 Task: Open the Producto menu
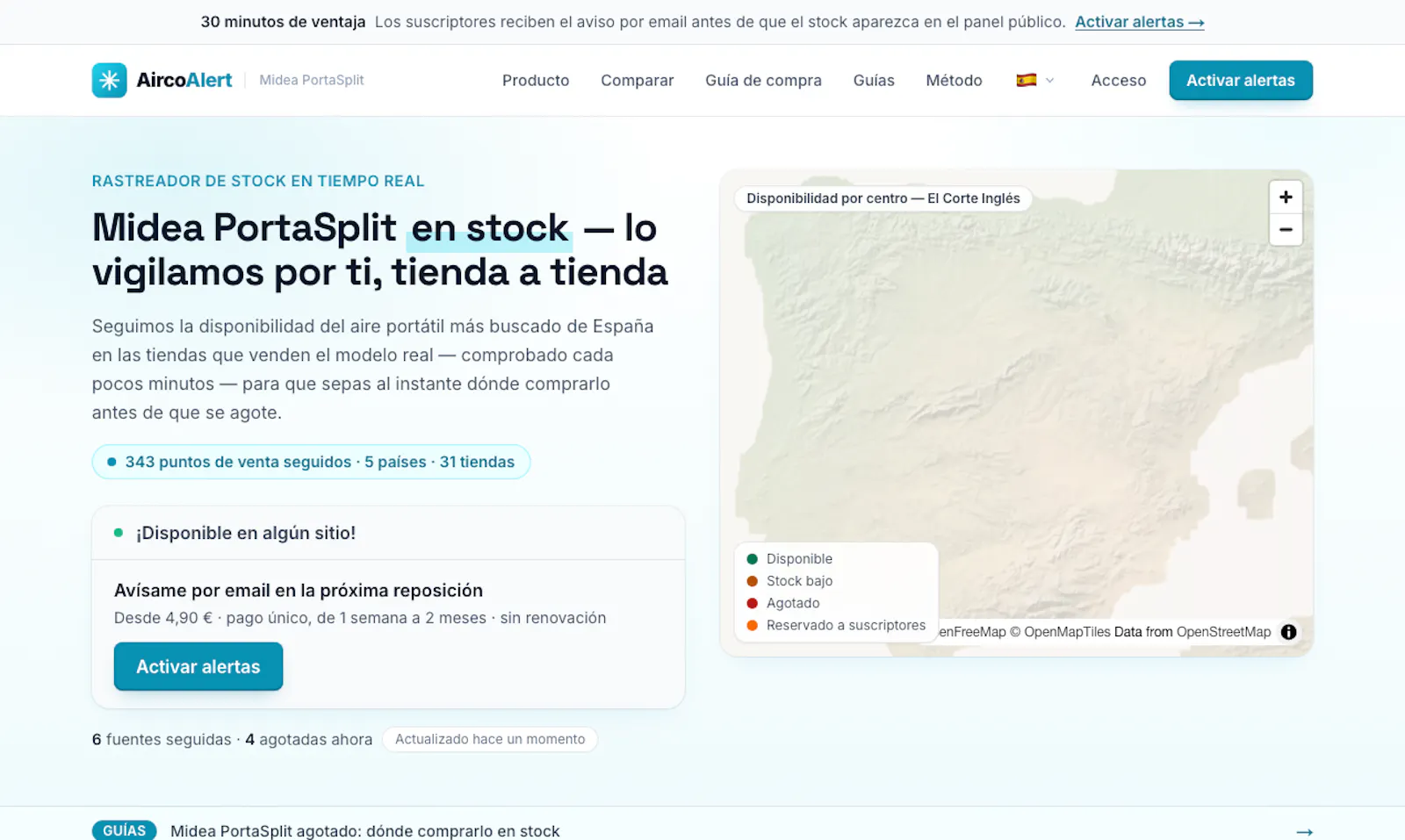[536, 80]
